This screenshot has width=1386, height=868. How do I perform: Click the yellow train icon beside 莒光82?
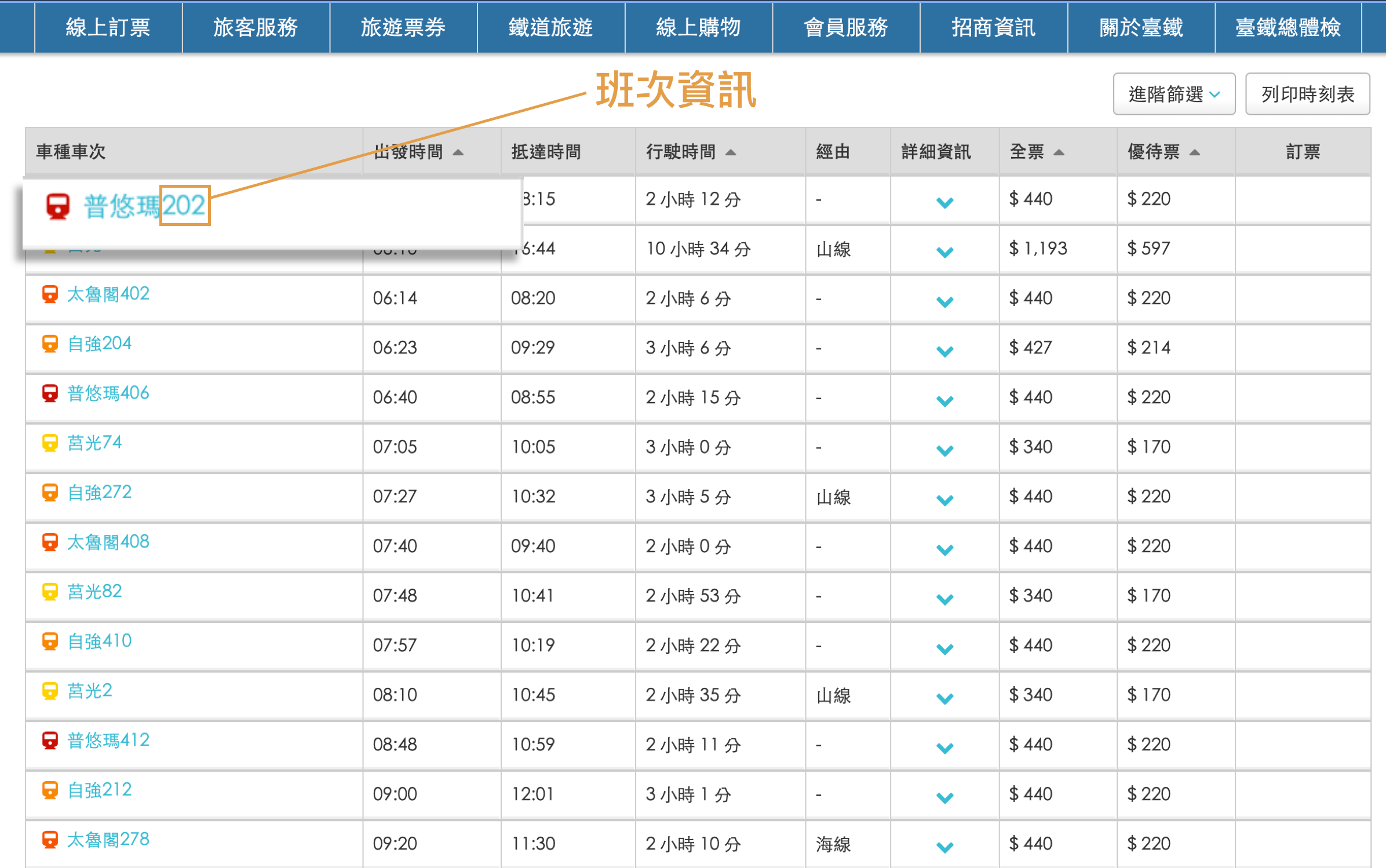50,592
